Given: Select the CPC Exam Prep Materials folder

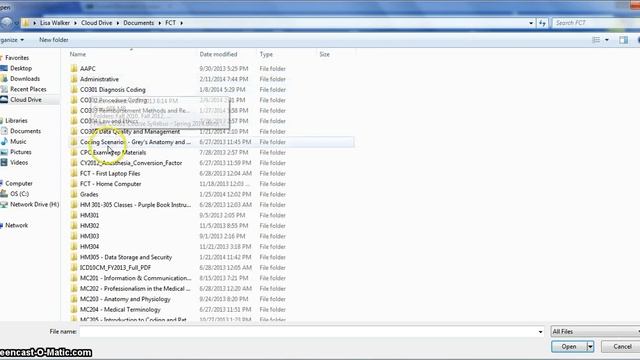Looking at the screenshot, I should pyautogui.click(x=113, y=153).
